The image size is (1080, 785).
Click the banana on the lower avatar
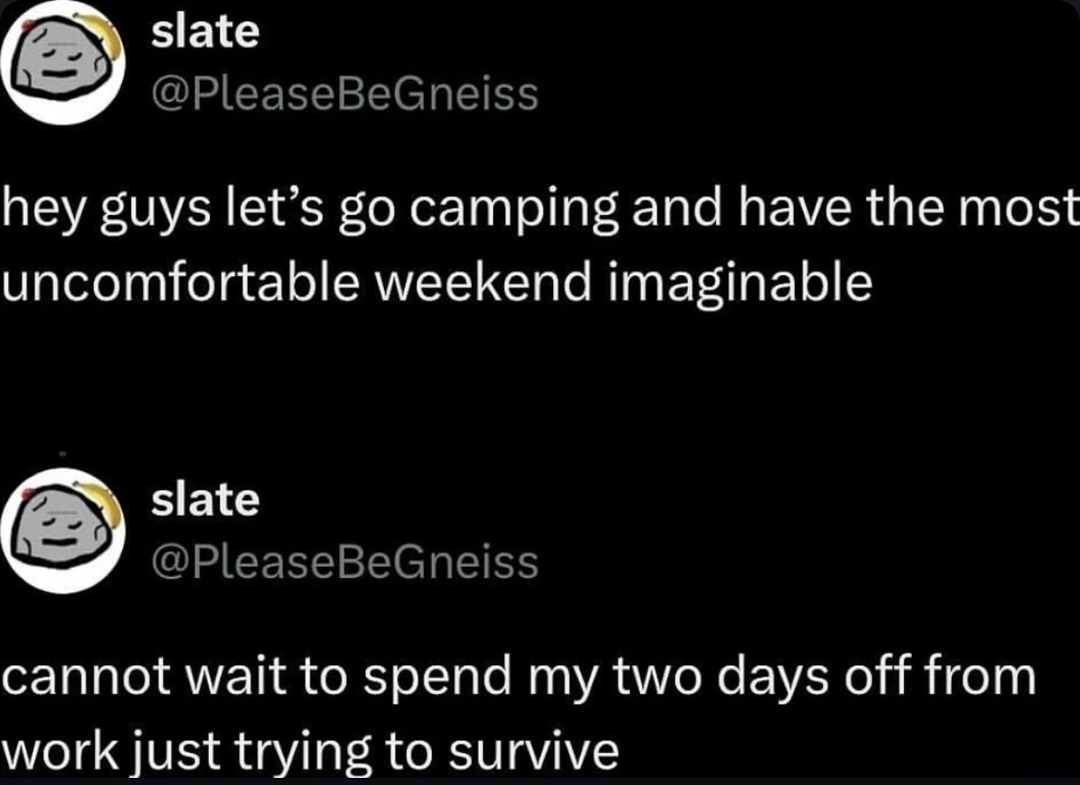tap(106, 503)
